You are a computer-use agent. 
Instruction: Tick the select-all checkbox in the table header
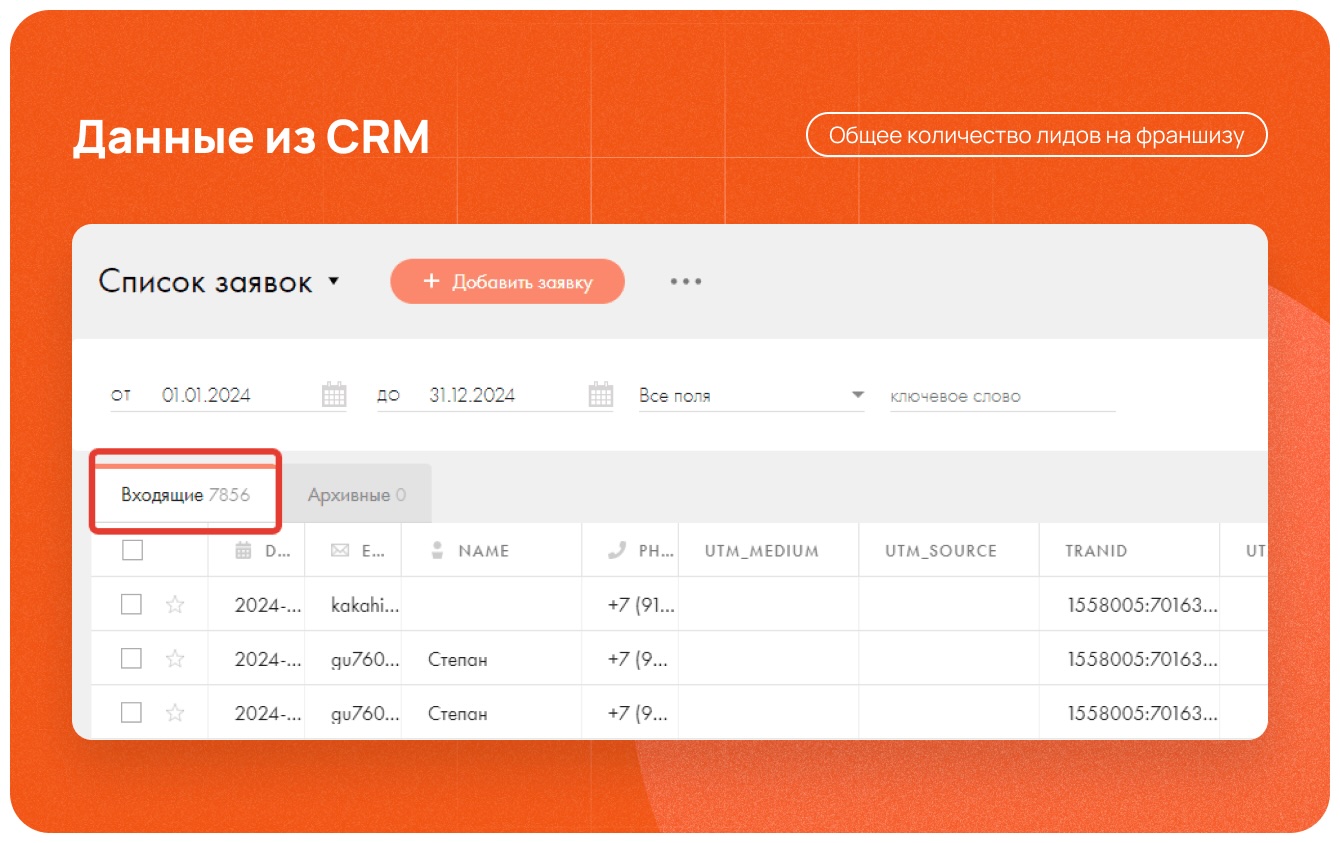pyautogui.click(x=132, y=550)
